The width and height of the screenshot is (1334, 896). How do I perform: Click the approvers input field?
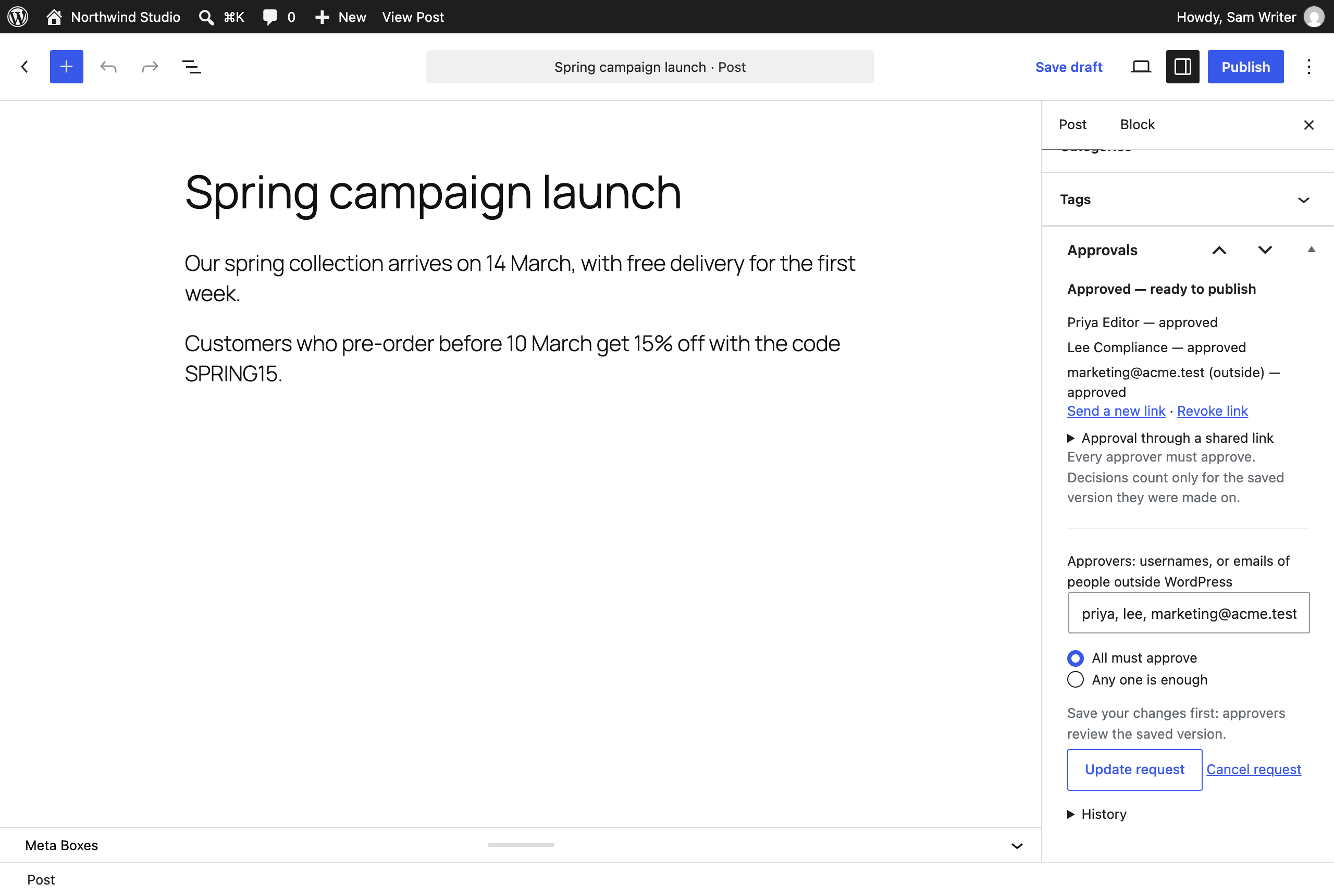click(x=1188, y=613)
